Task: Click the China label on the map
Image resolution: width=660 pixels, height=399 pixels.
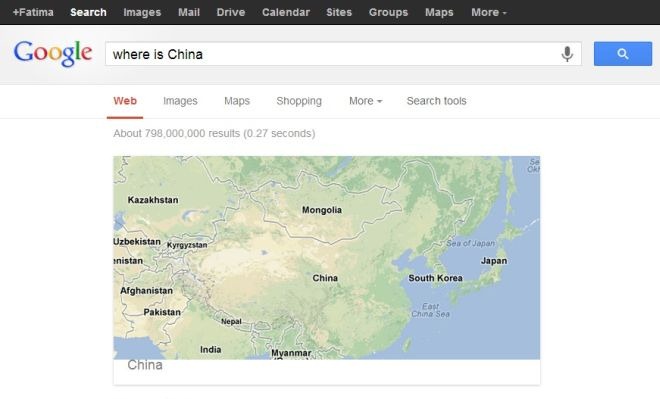Action: (325, 278)
